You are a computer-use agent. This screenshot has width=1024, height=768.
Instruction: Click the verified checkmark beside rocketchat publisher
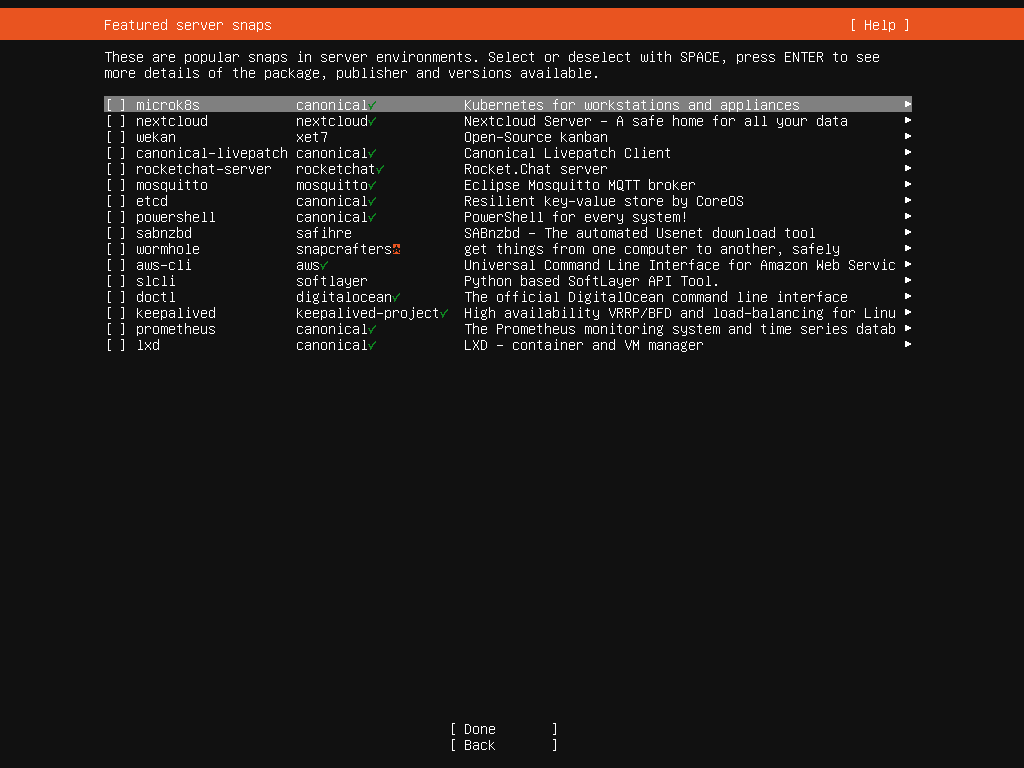coord(380,169)
